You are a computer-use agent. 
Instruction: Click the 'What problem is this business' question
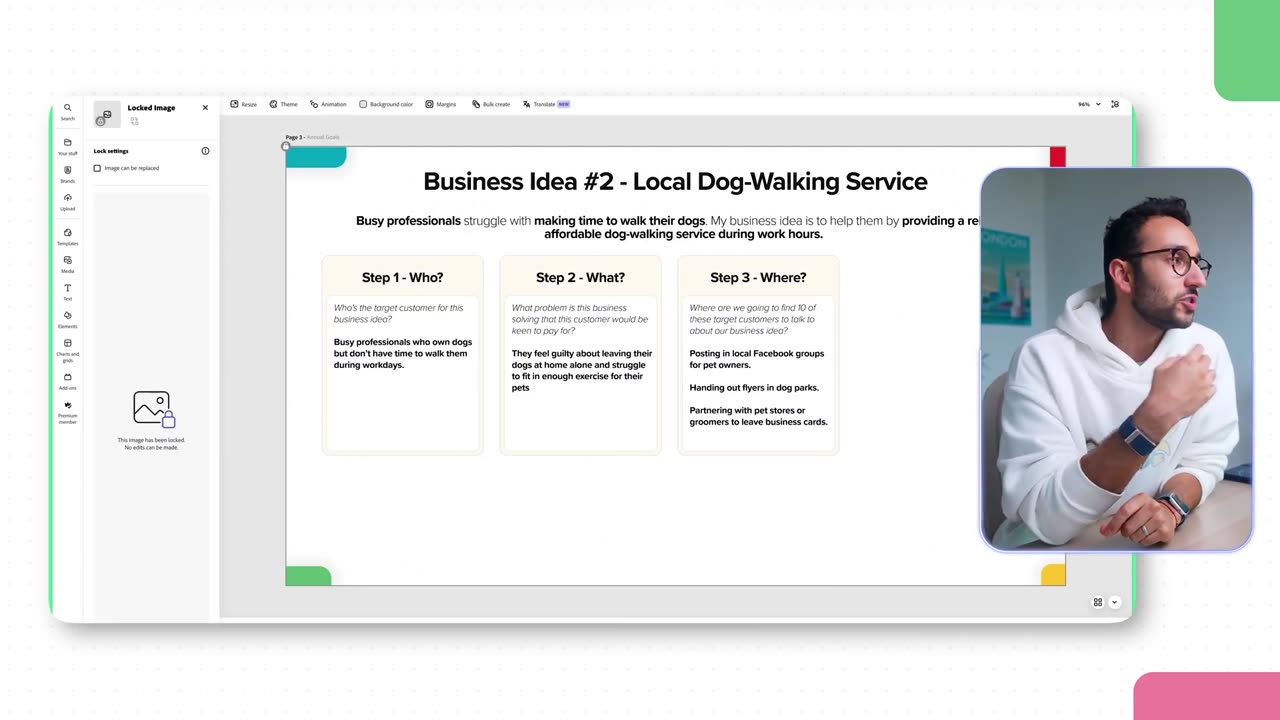579,319
